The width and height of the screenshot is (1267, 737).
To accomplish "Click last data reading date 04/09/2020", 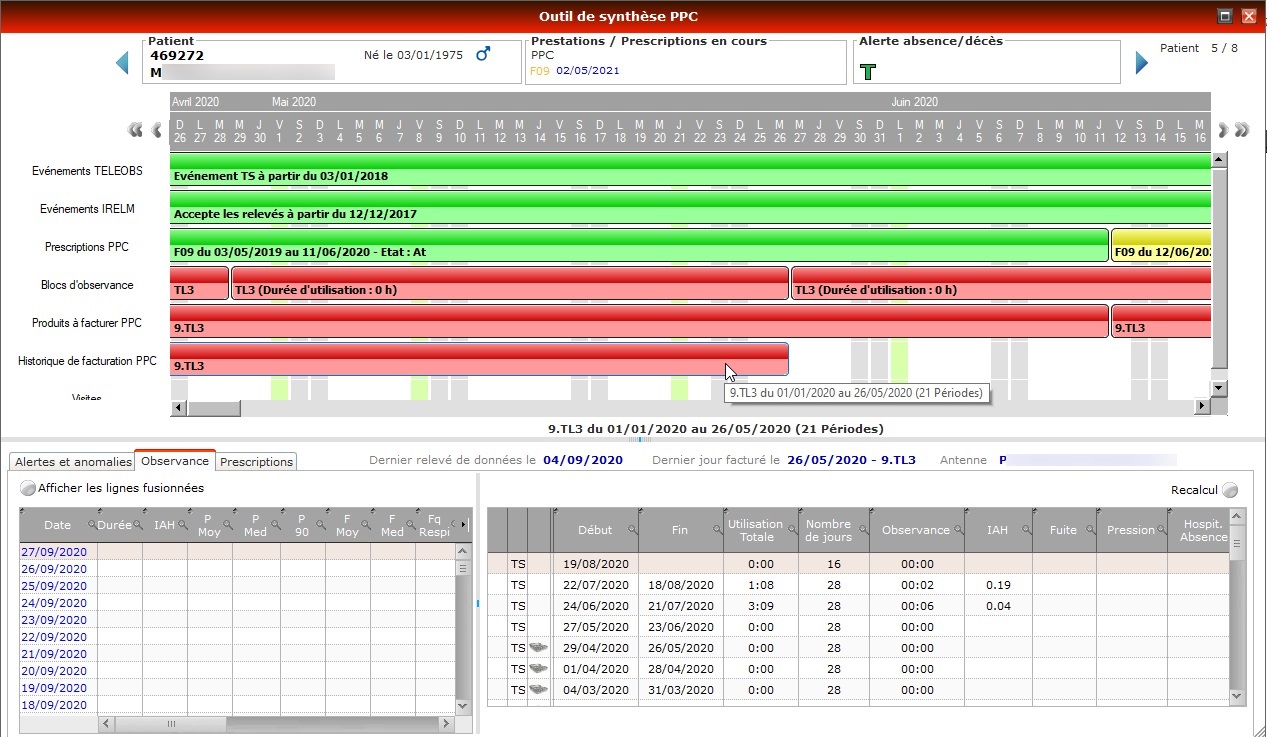I will click(583, 460).
